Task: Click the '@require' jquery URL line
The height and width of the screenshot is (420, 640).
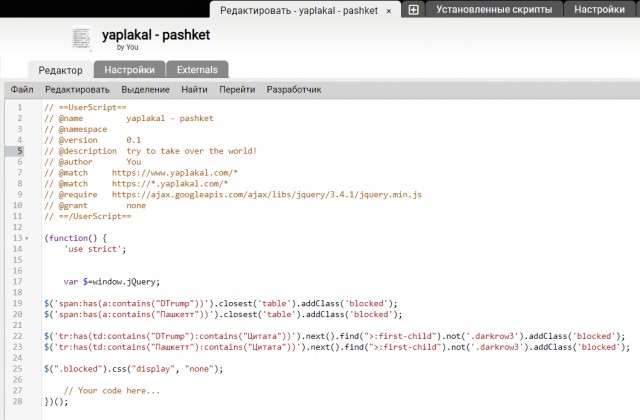Action: [x=233, y=195]
